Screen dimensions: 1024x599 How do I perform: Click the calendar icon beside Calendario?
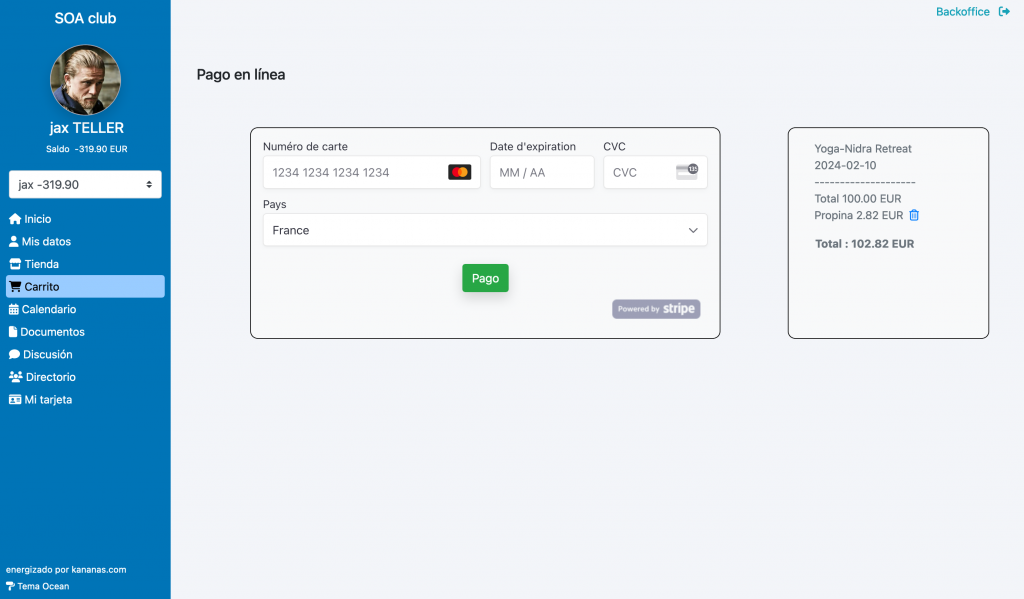(14, 310)
